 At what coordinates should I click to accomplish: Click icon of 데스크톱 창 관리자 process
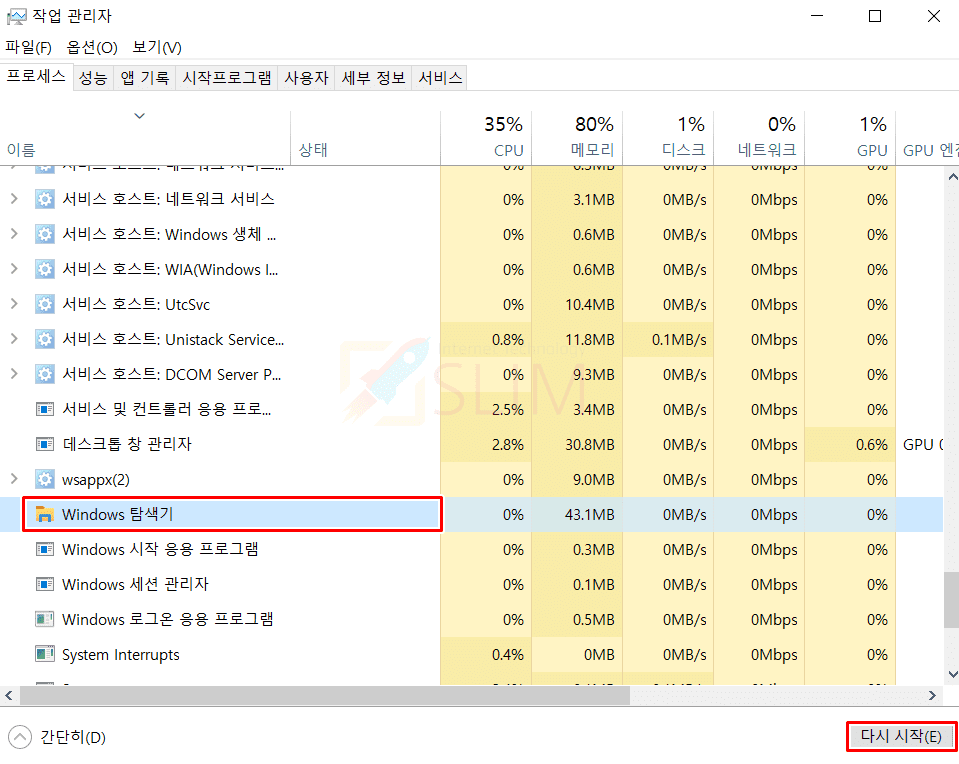[x=45, y=443]
